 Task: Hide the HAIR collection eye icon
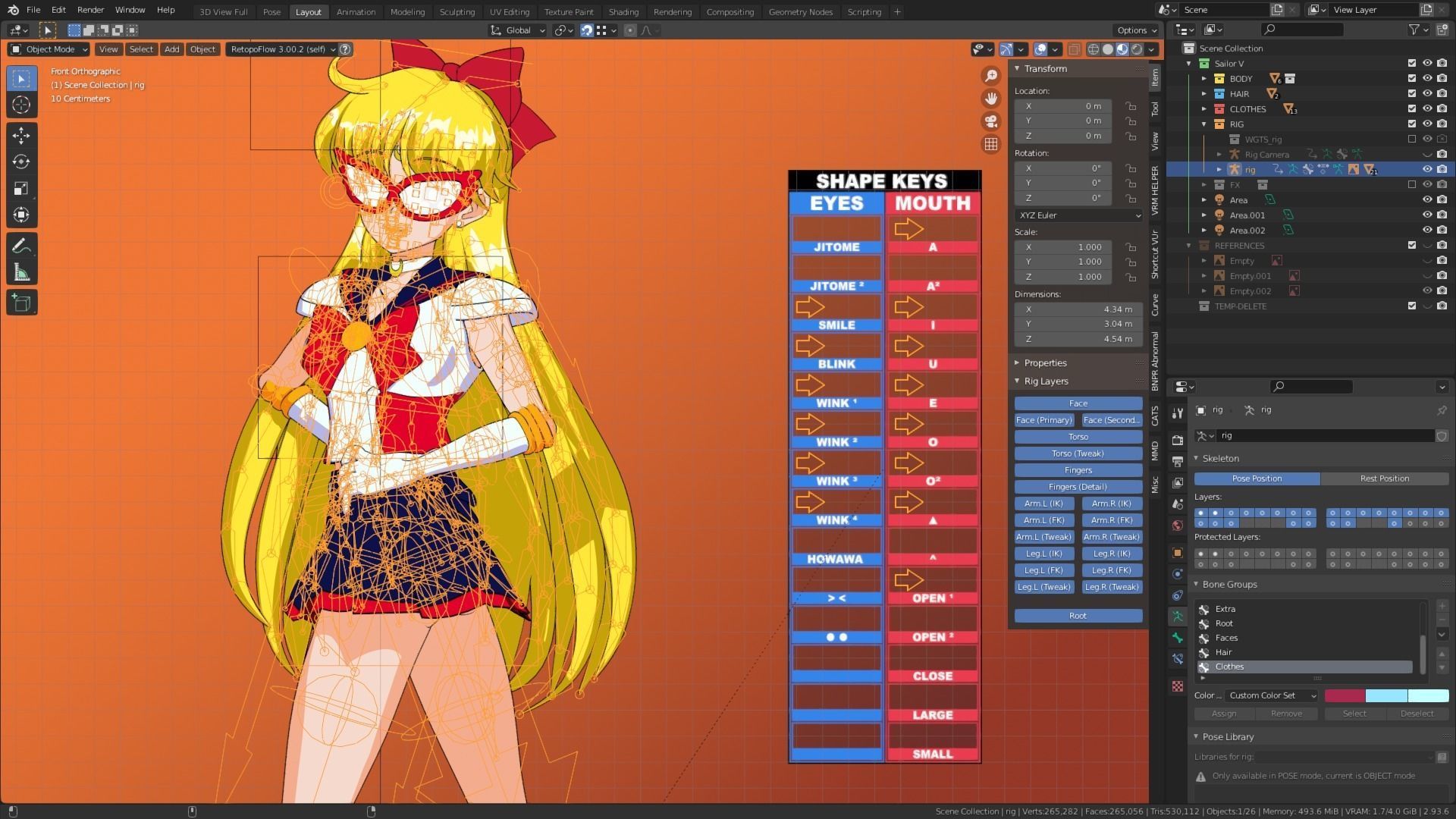1427,94
